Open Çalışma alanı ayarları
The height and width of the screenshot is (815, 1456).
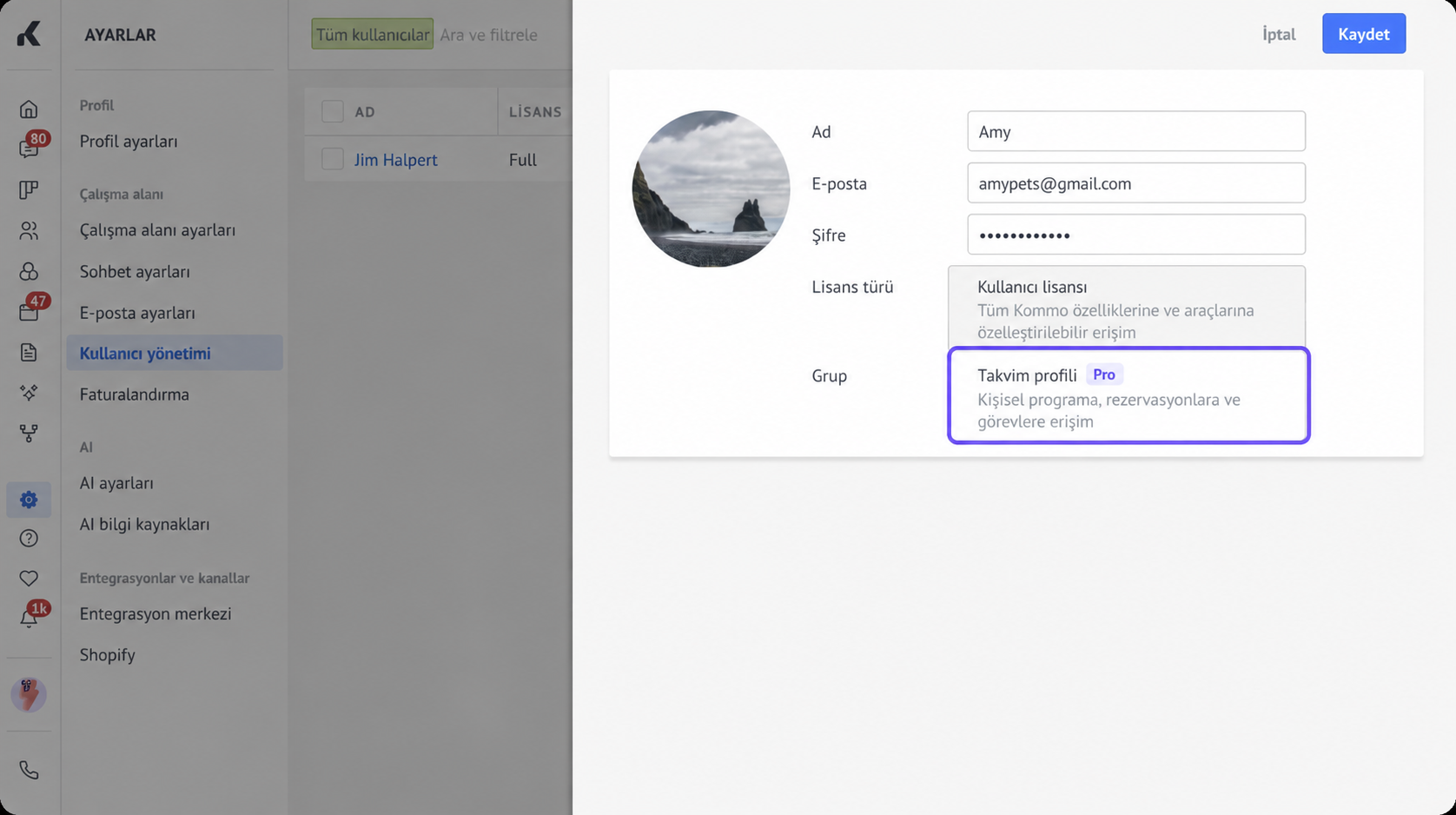click(x=157, y=230)
